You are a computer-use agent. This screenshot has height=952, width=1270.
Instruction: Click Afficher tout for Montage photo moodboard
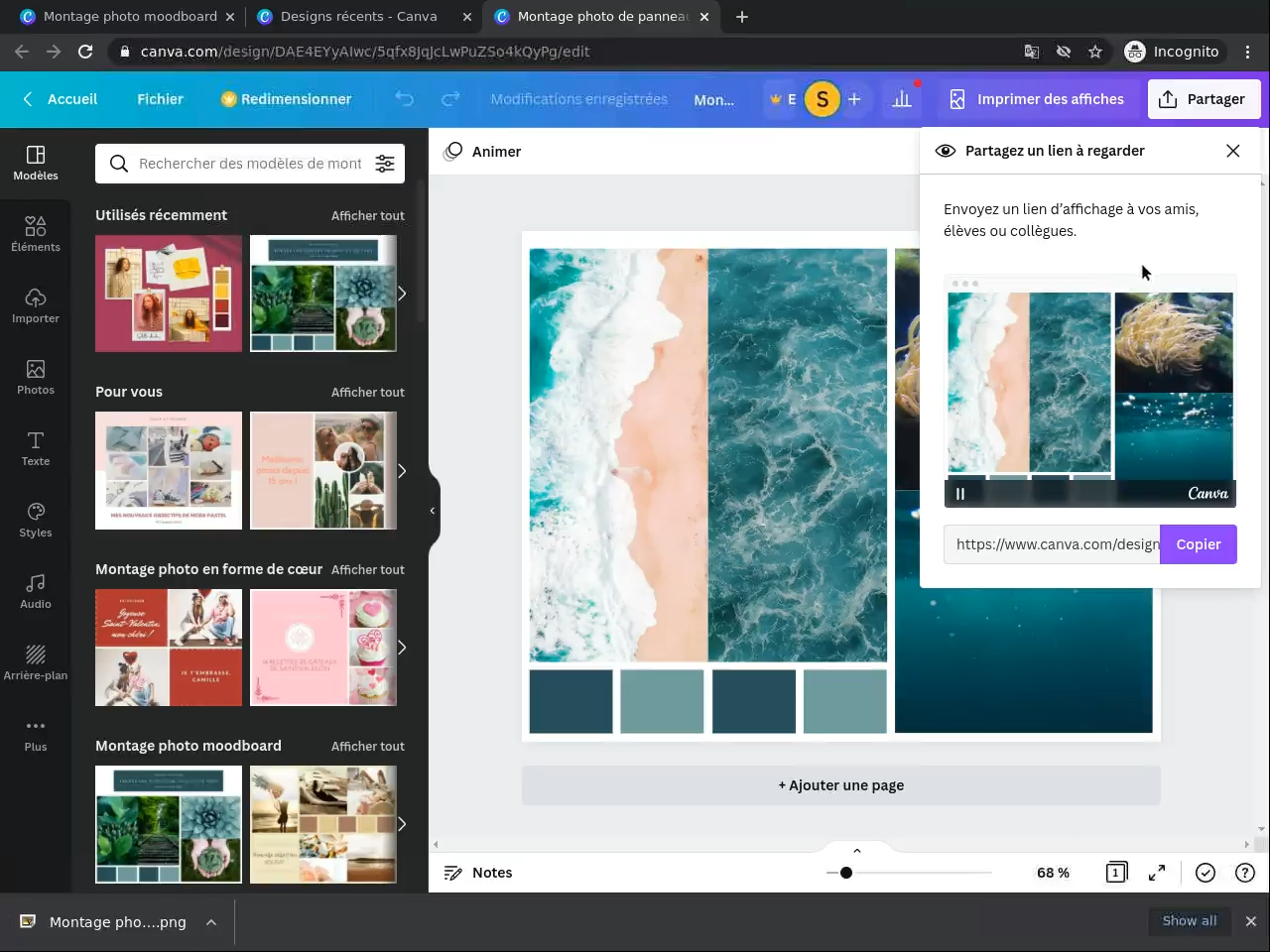coord(368,746)
